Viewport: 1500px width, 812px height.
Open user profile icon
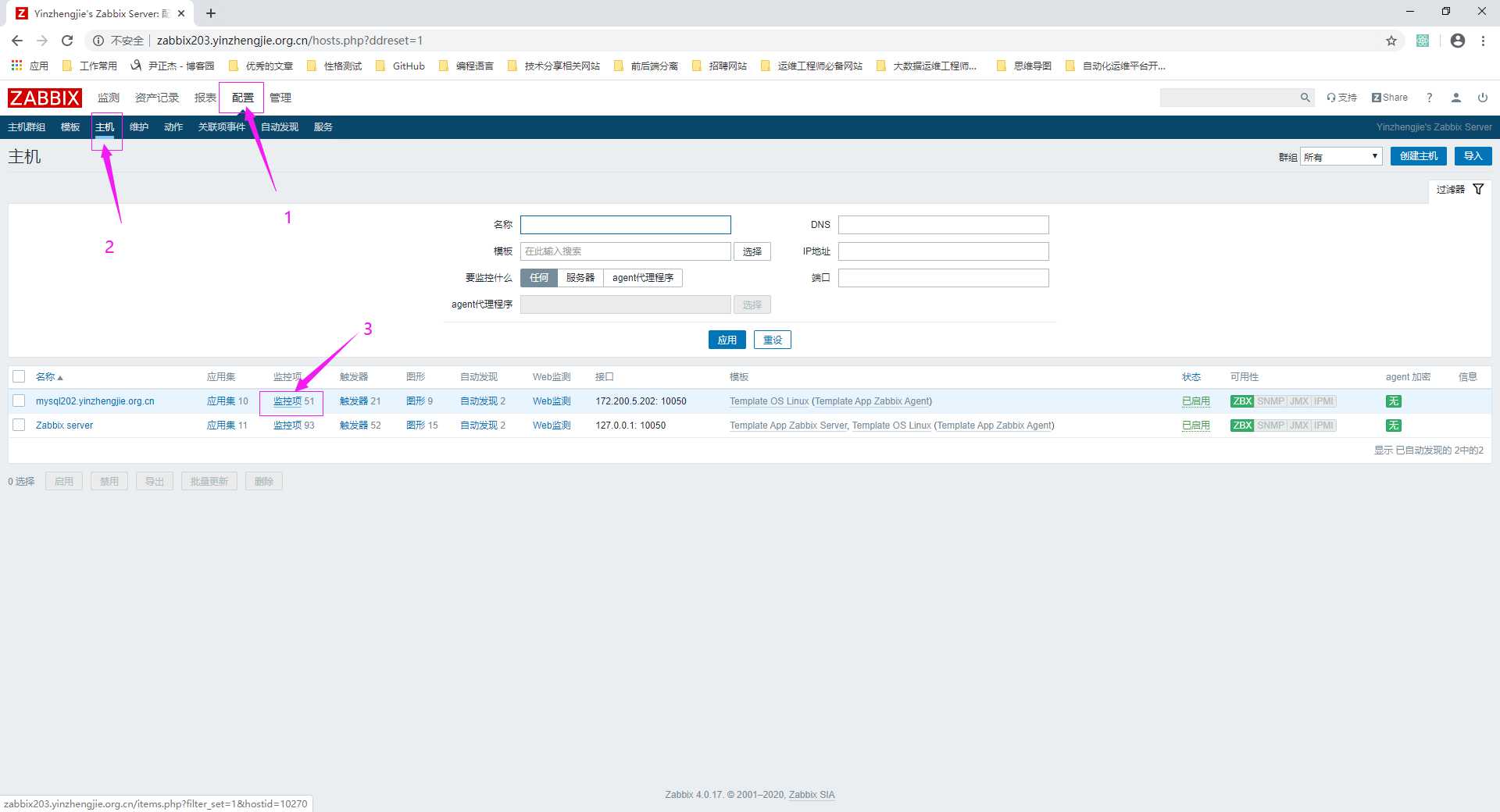tap(1456, 98)
